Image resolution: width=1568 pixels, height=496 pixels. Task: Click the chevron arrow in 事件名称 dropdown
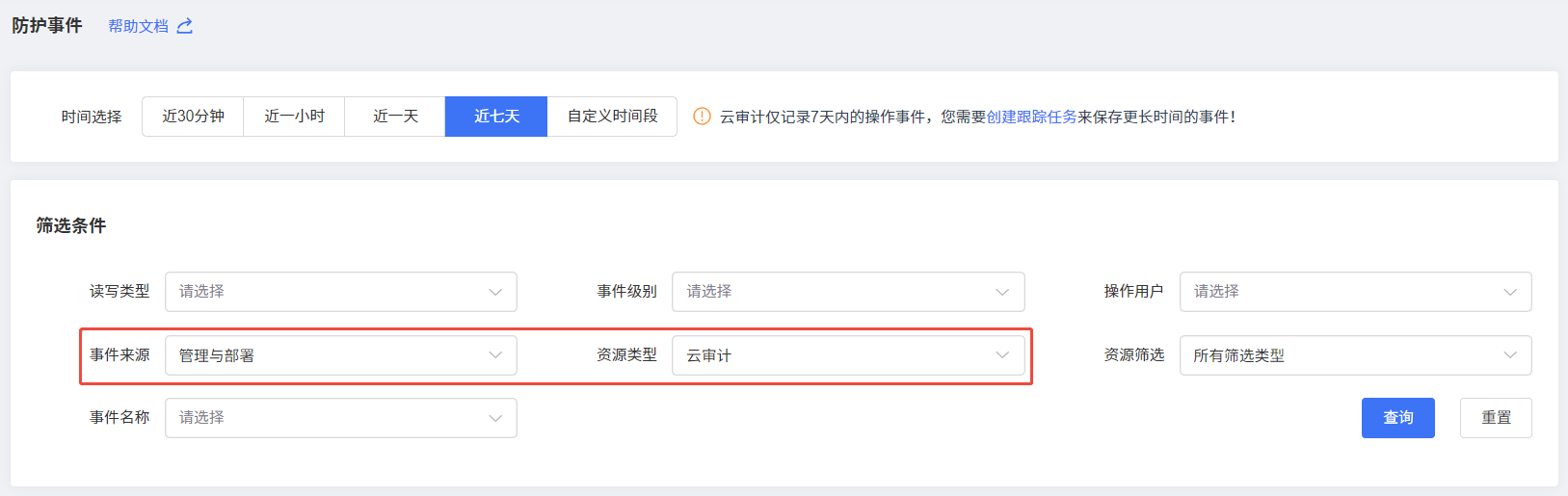(495, 418)
